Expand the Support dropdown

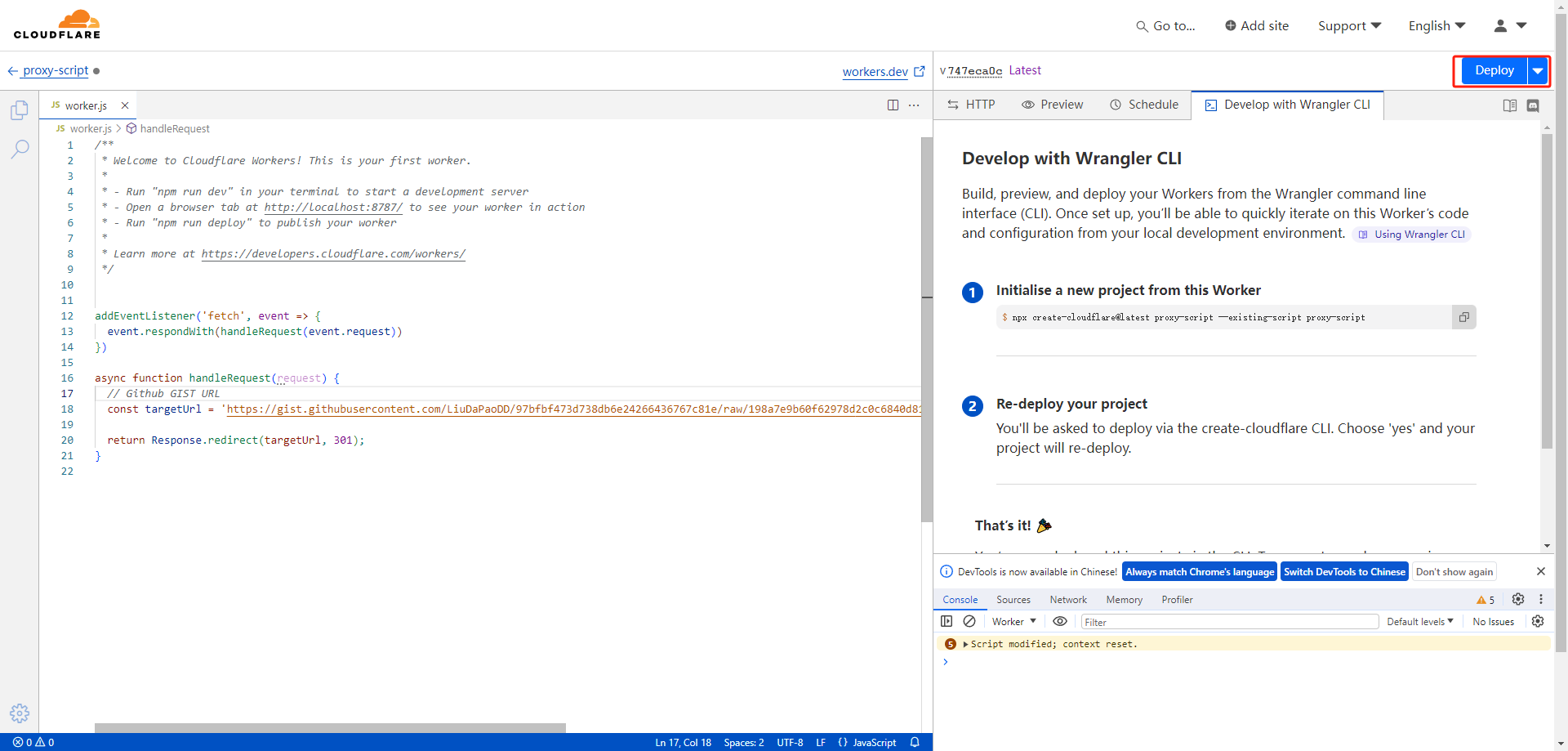(1349, 26)
